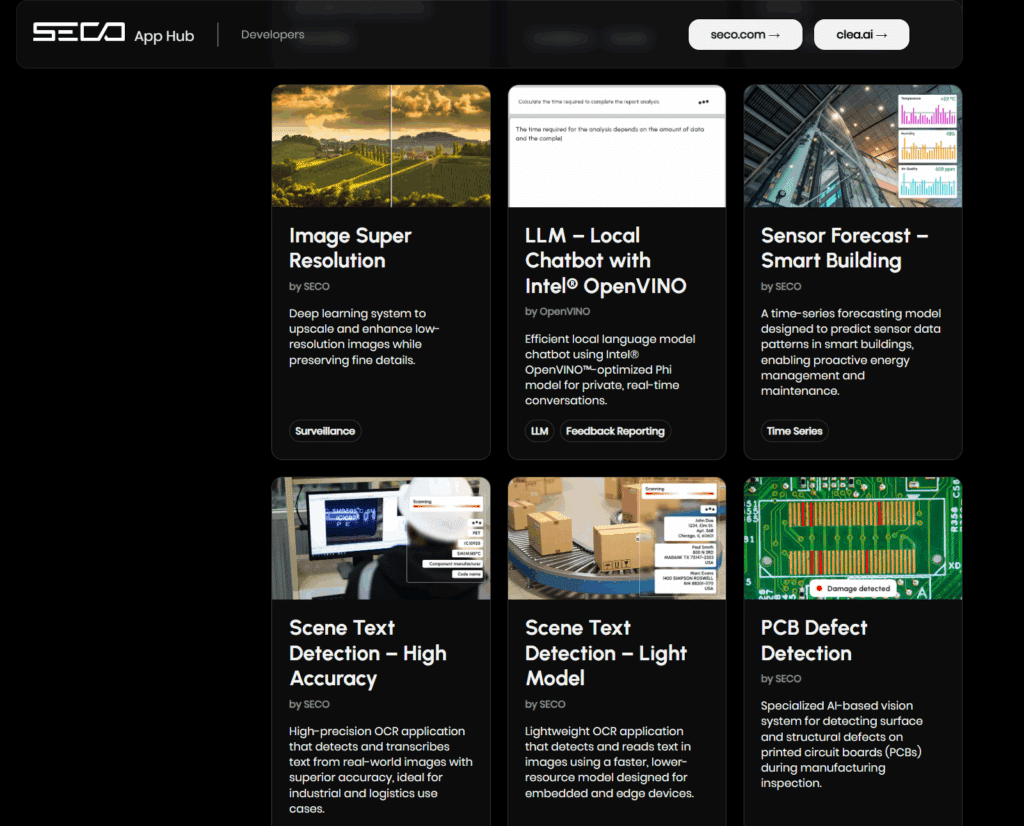Click 'by SECO' under Sensor Forecast

click(780, 286)
